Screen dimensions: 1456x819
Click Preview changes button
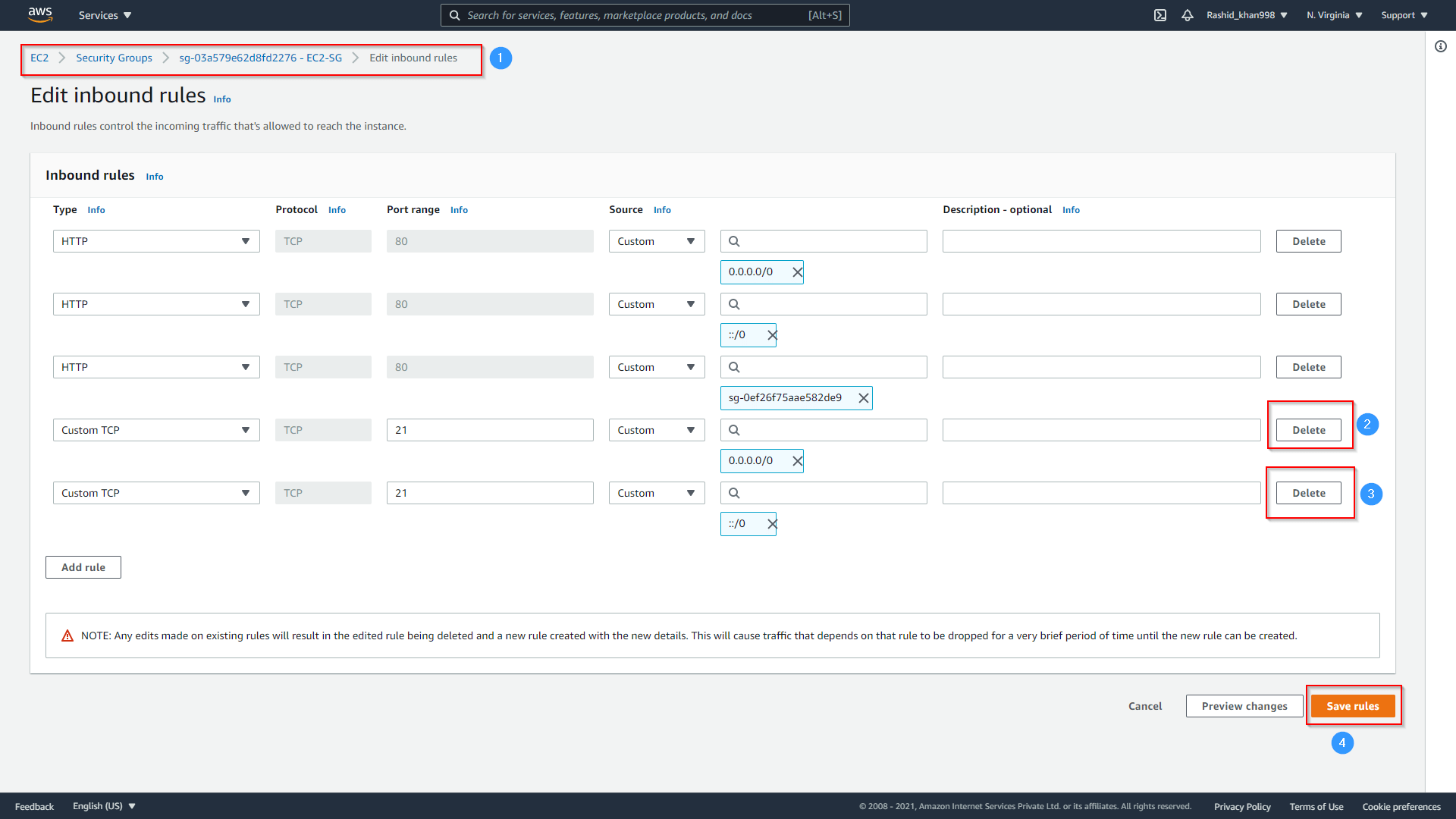pos(1244,706)
